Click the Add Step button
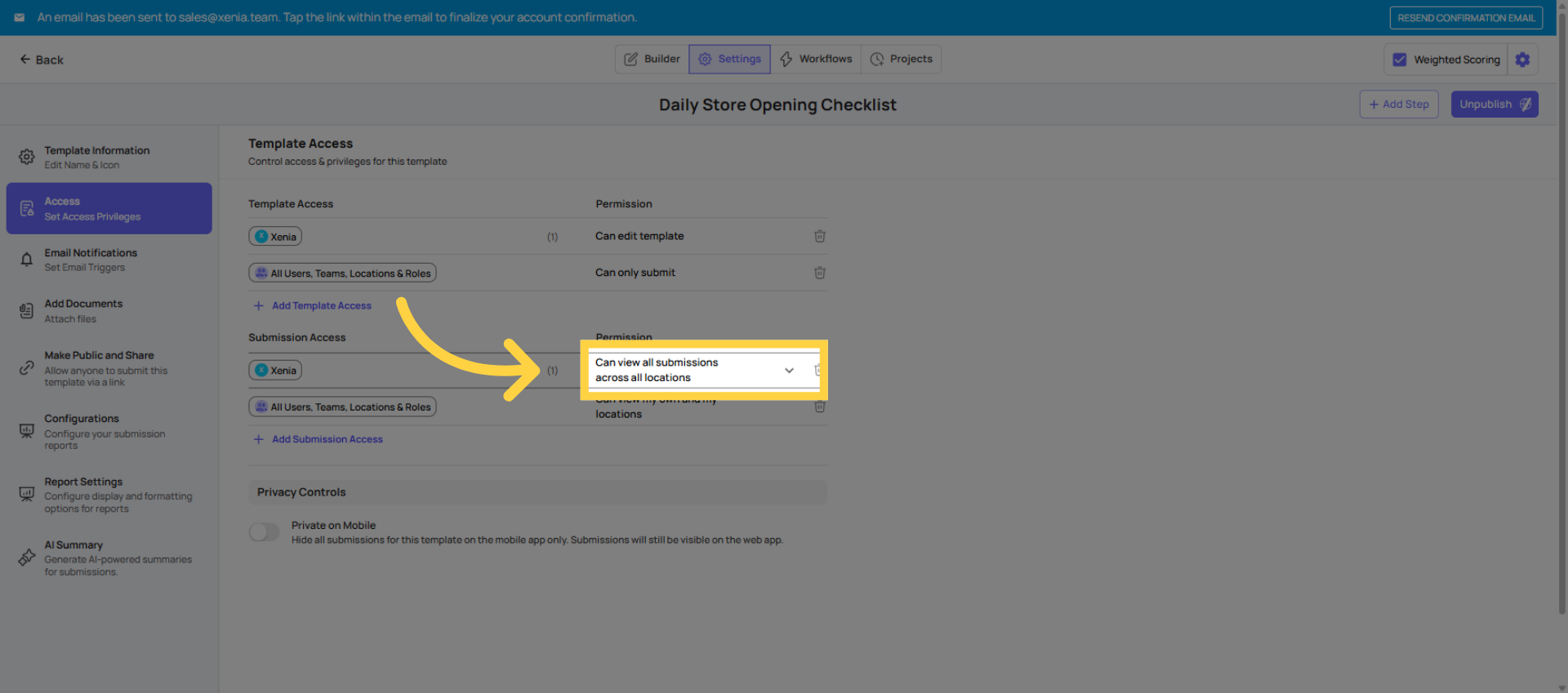This screenshot has width=1568, height=693. (x=1399, y=104)
